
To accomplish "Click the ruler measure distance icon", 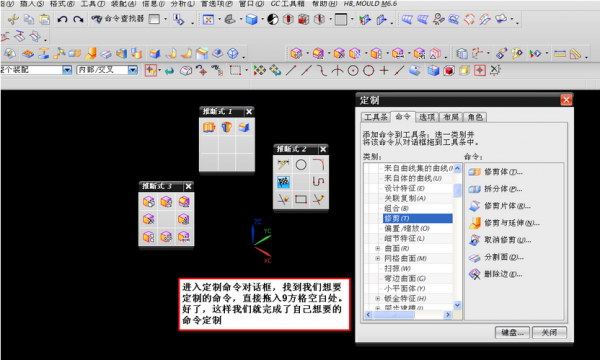I will pyautogui.click(x=560, y=54).
